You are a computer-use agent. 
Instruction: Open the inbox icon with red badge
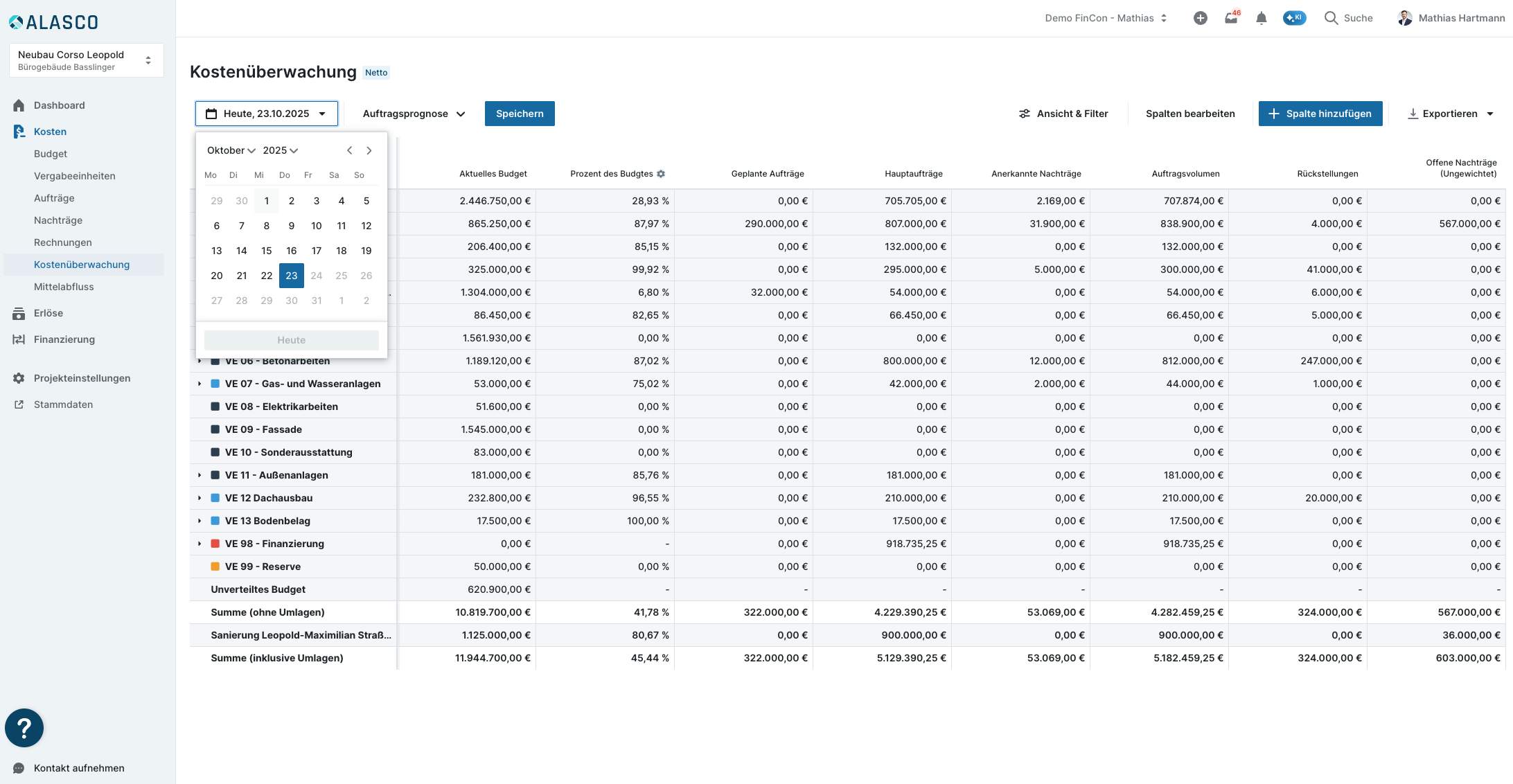tap(1231, 19)
